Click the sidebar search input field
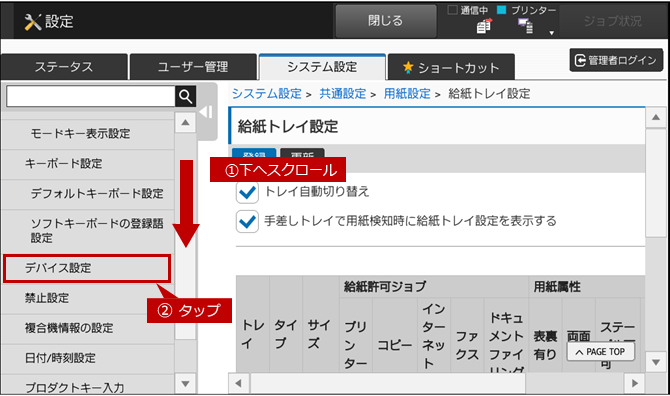The width and height of the screenshot is (670, 396). (x=91, y=97)
